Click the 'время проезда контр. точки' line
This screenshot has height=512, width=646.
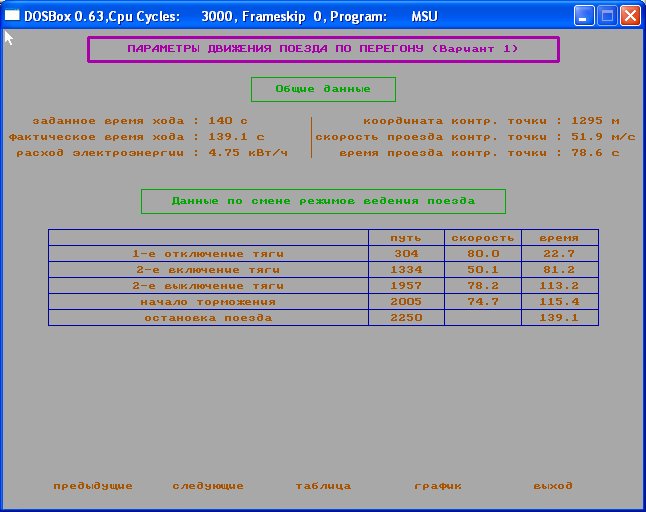[479, 153]
